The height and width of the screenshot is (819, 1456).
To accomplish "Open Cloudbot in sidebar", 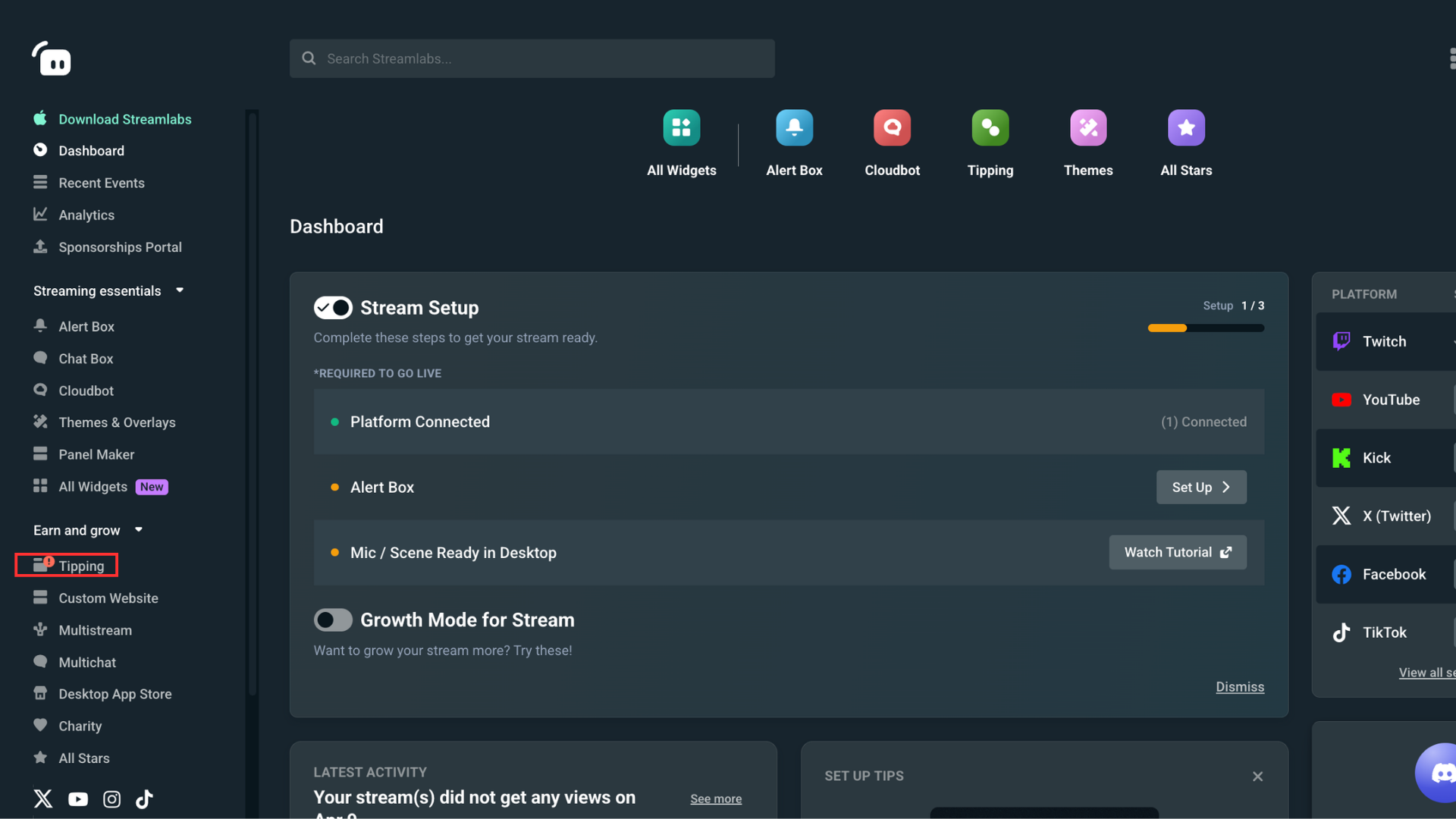I will 74,391.
